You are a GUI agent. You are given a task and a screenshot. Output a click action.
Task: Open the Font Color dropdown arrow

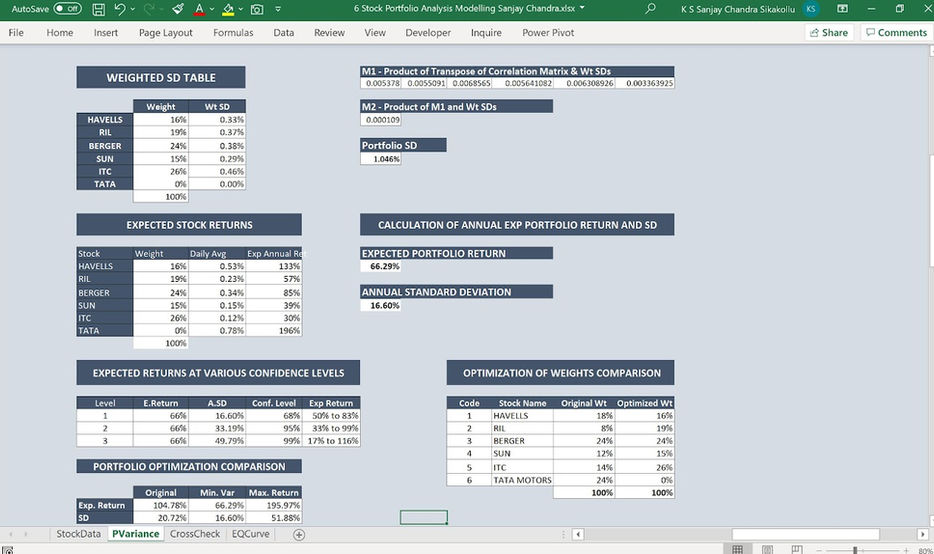211,9
